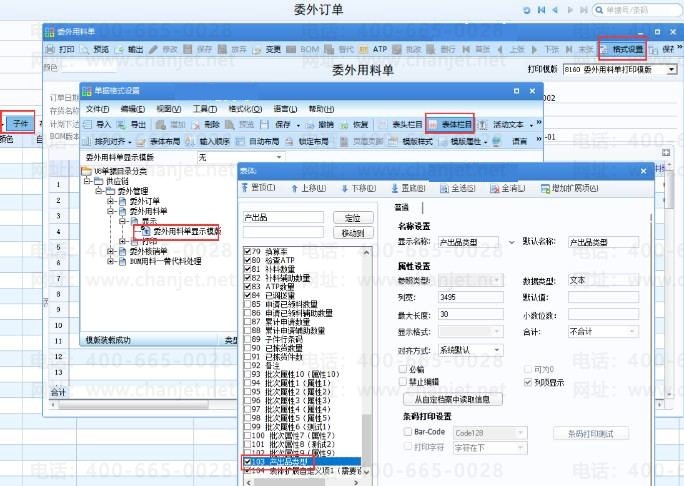
Task: Click the 显示名称 input field
Action: point(468,242)
